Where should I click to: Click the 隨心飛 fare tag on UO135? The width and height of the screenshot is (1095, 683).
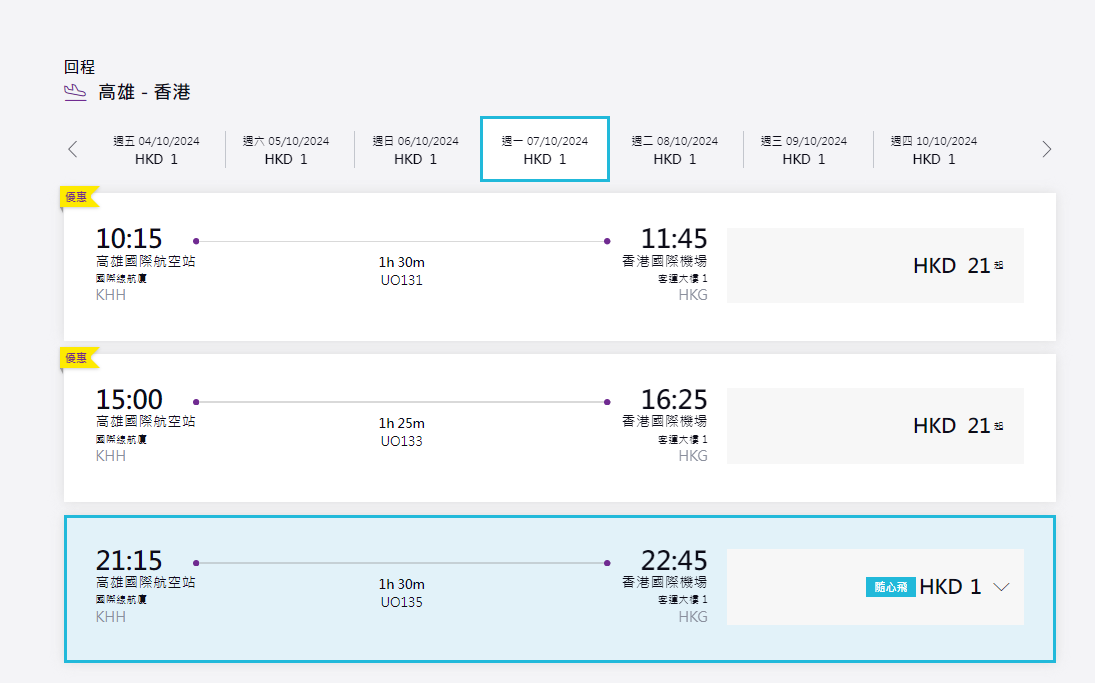[890, 587]
